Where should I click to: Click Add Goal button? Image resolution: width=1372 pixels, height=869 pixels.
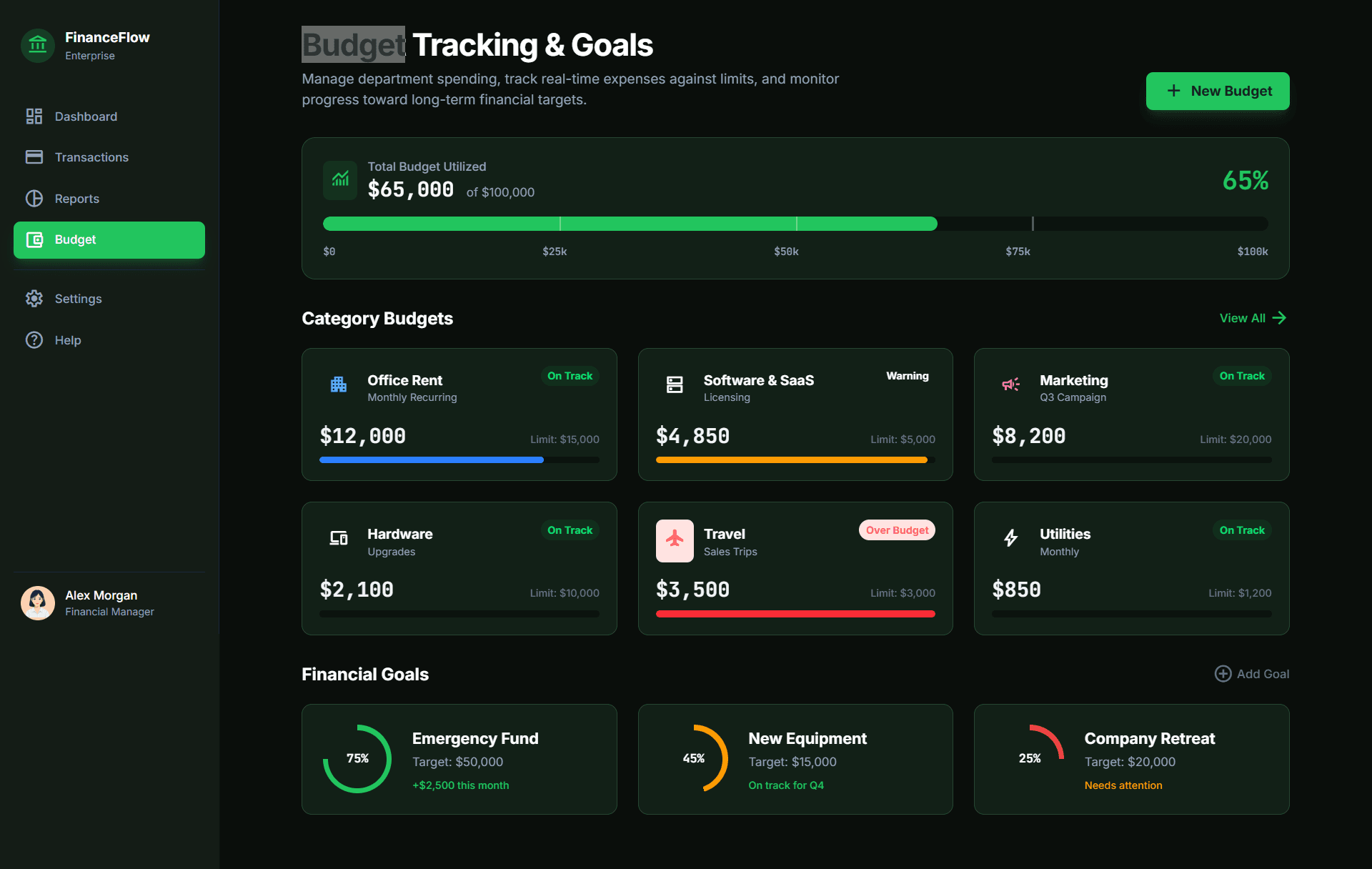(1252, 674)
